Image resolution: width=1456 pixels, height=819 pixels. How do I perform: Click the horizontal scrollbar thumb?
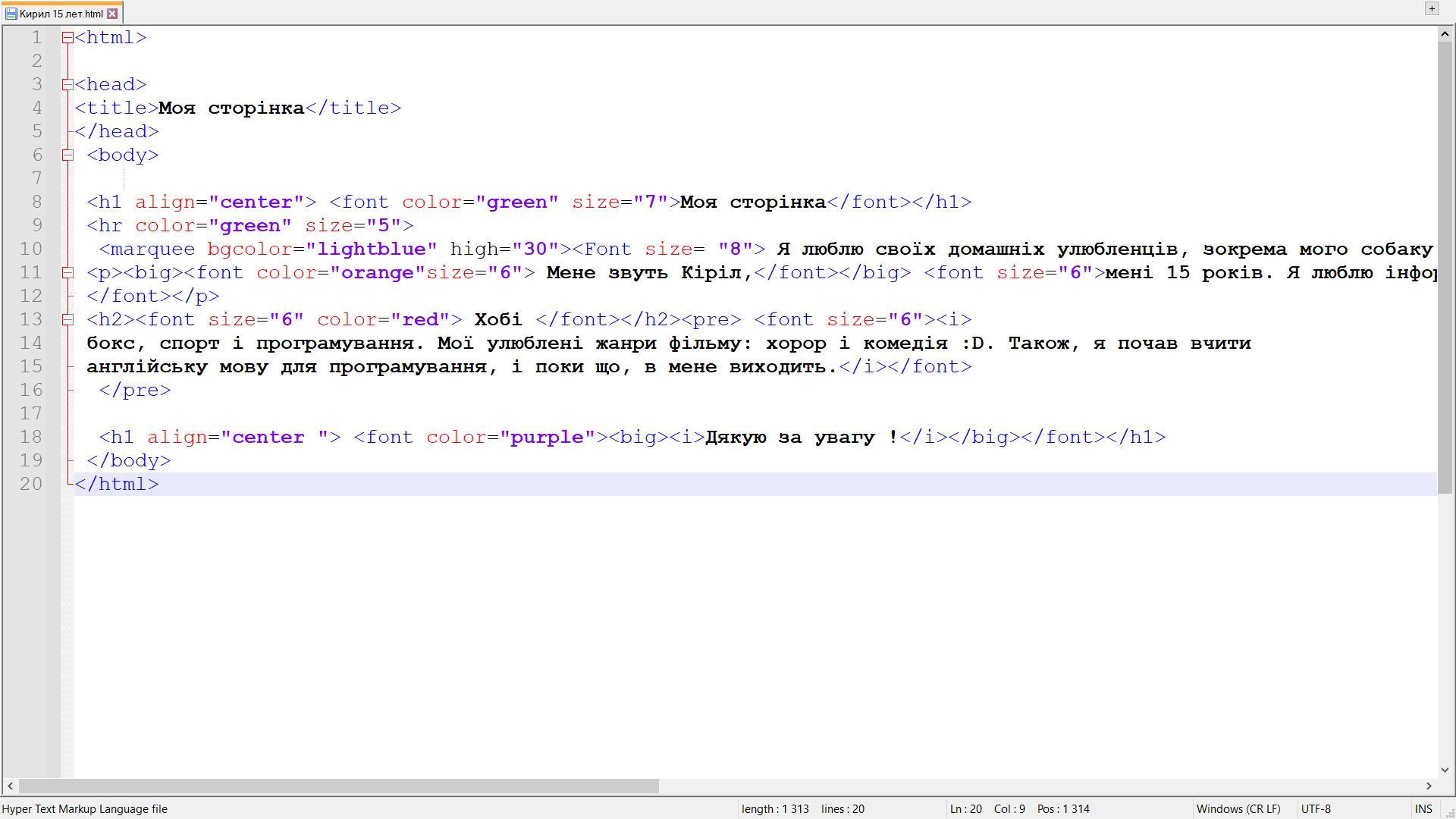[338, 786]
